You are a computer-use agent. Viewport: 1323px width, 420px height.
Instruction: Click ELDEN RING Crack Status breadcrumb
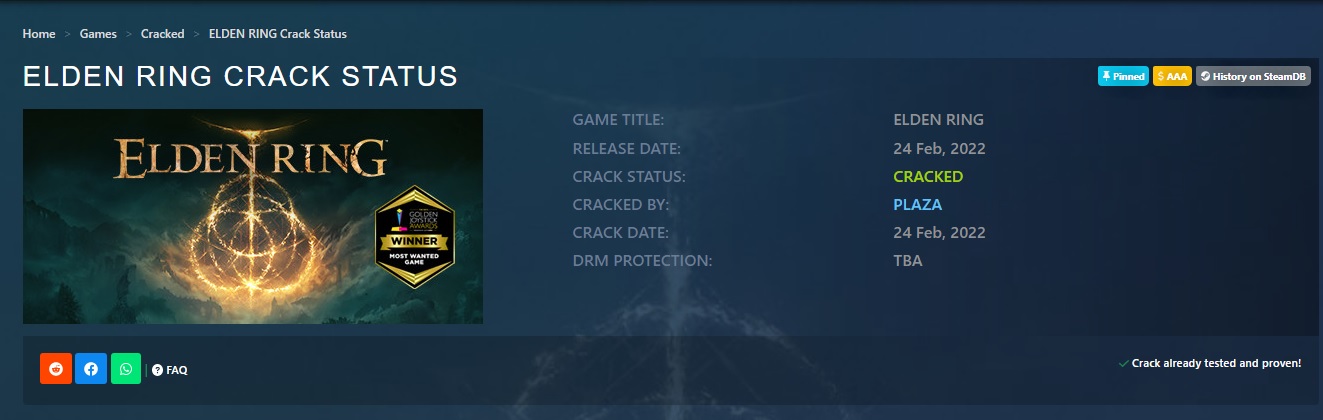pyautogui.click(x=278, y=34)
